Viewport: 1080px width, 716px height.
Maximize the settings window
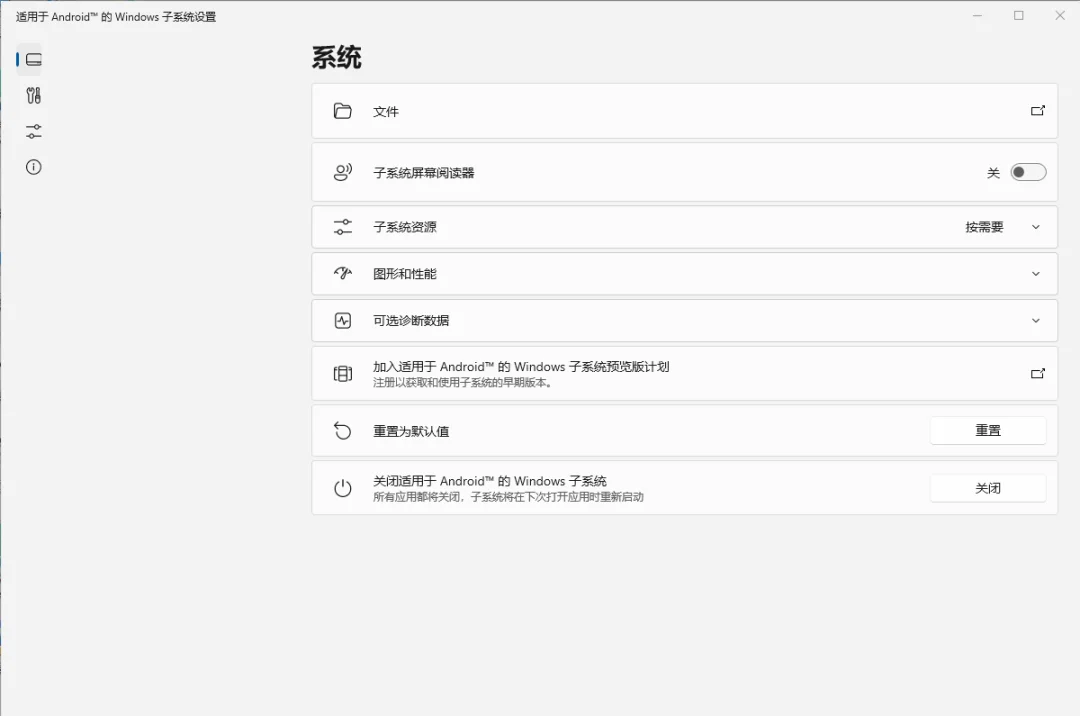coord(1019,16)
